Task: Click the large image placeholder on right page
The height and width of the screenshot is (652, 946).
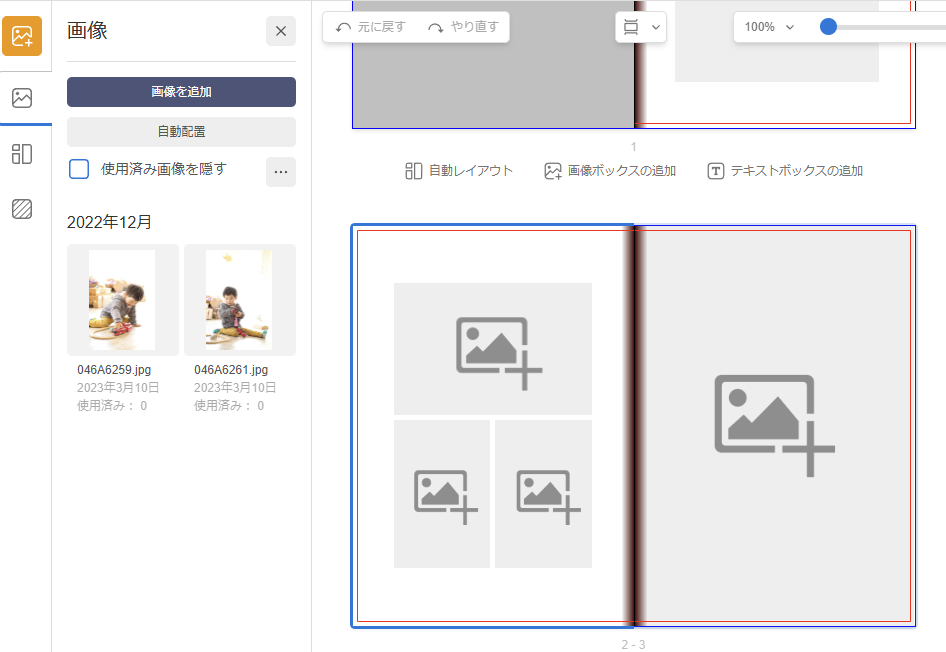Action: 774,425
